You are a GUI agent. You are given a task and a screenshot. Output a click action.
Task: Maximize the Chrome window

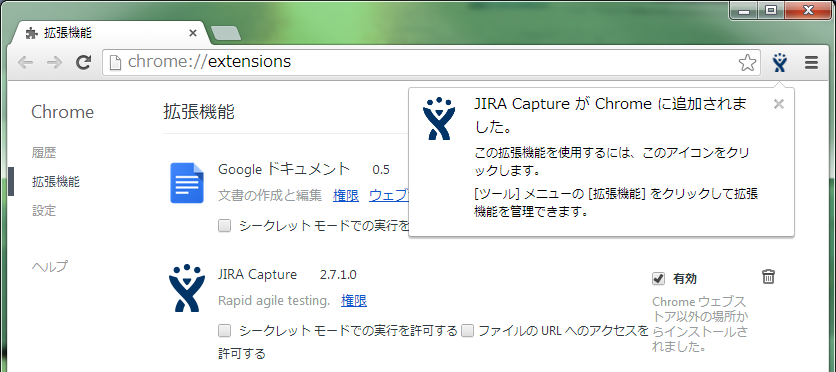click(771, 10)
